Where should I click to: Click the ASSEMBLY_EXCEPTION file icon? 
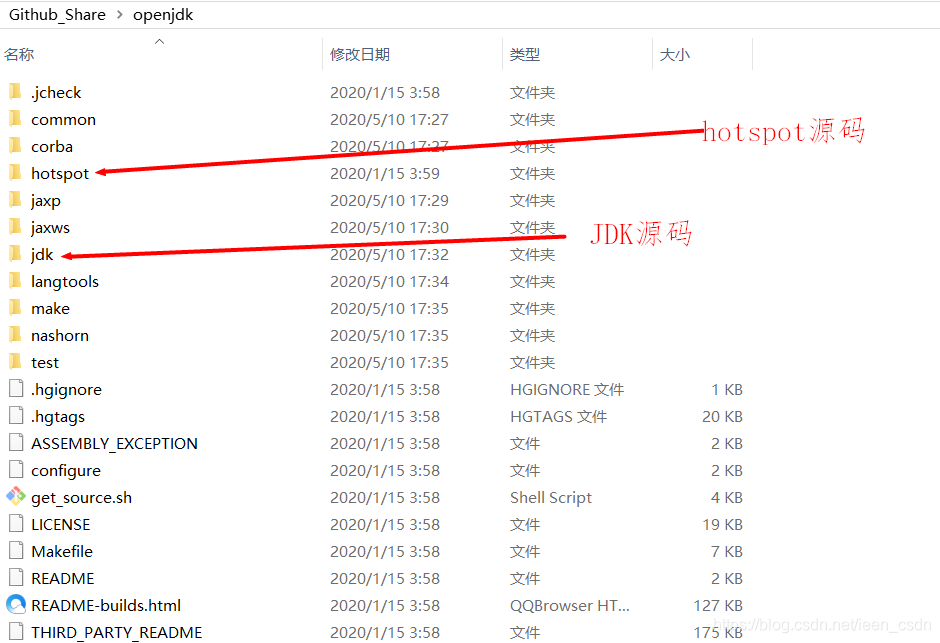[x=16, y=442]
